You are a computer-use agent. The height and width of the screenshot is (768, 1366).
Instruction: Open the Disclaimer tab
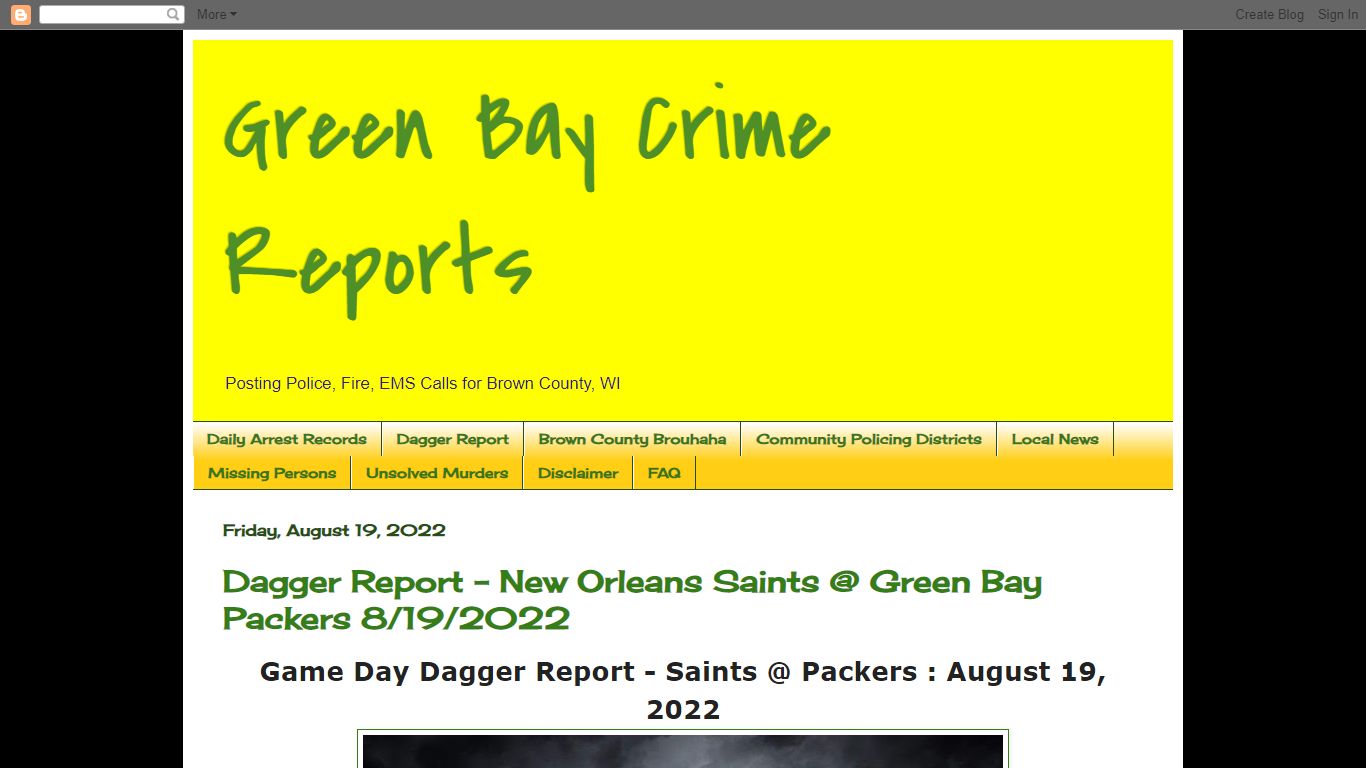pos(578,473)
